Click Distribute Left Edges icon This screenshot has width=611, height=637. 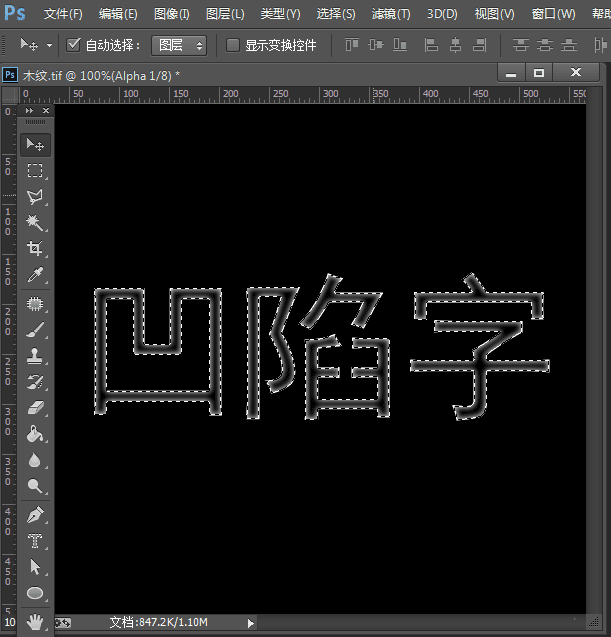point(600,45)
